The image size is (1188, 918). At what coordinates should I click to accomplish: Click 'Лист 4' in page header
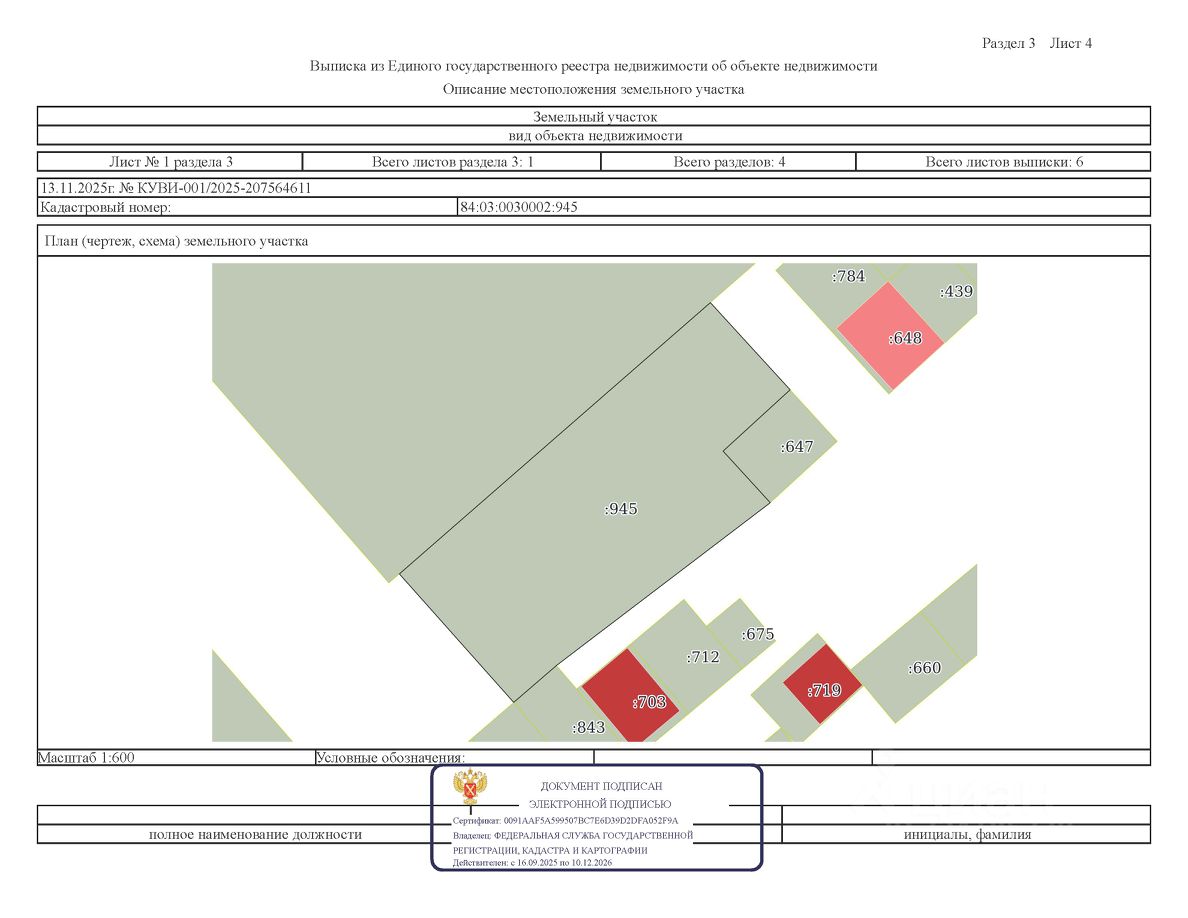[1071, 43]
